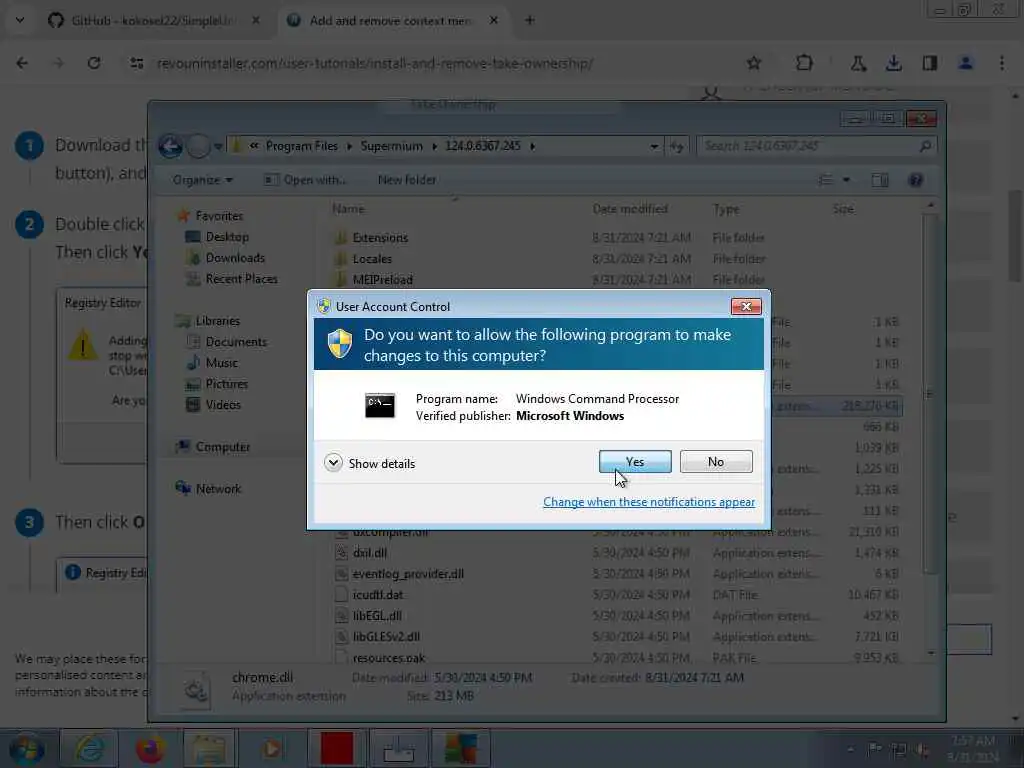Click Explorer refresh button beside address bar
Viewport: 1024px width, 768px height.
677,146
